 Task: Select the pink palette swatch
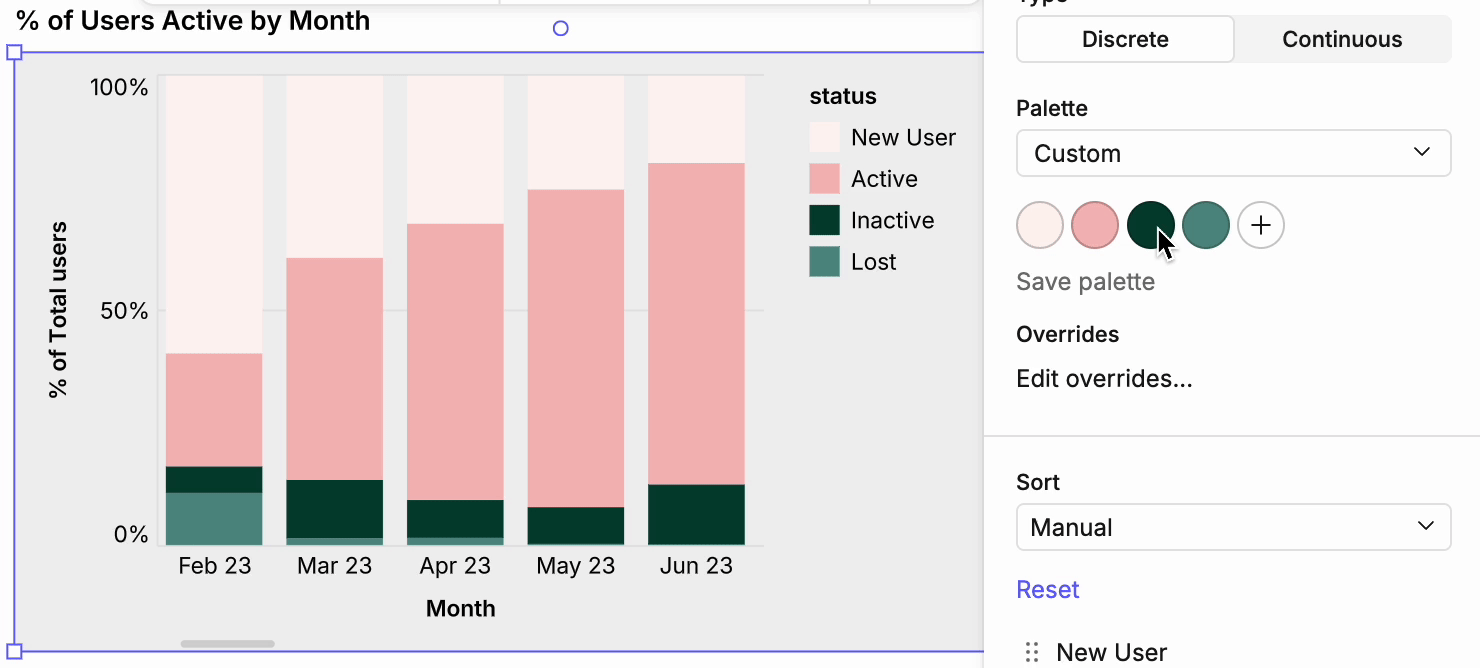[x=1095, y=225]
